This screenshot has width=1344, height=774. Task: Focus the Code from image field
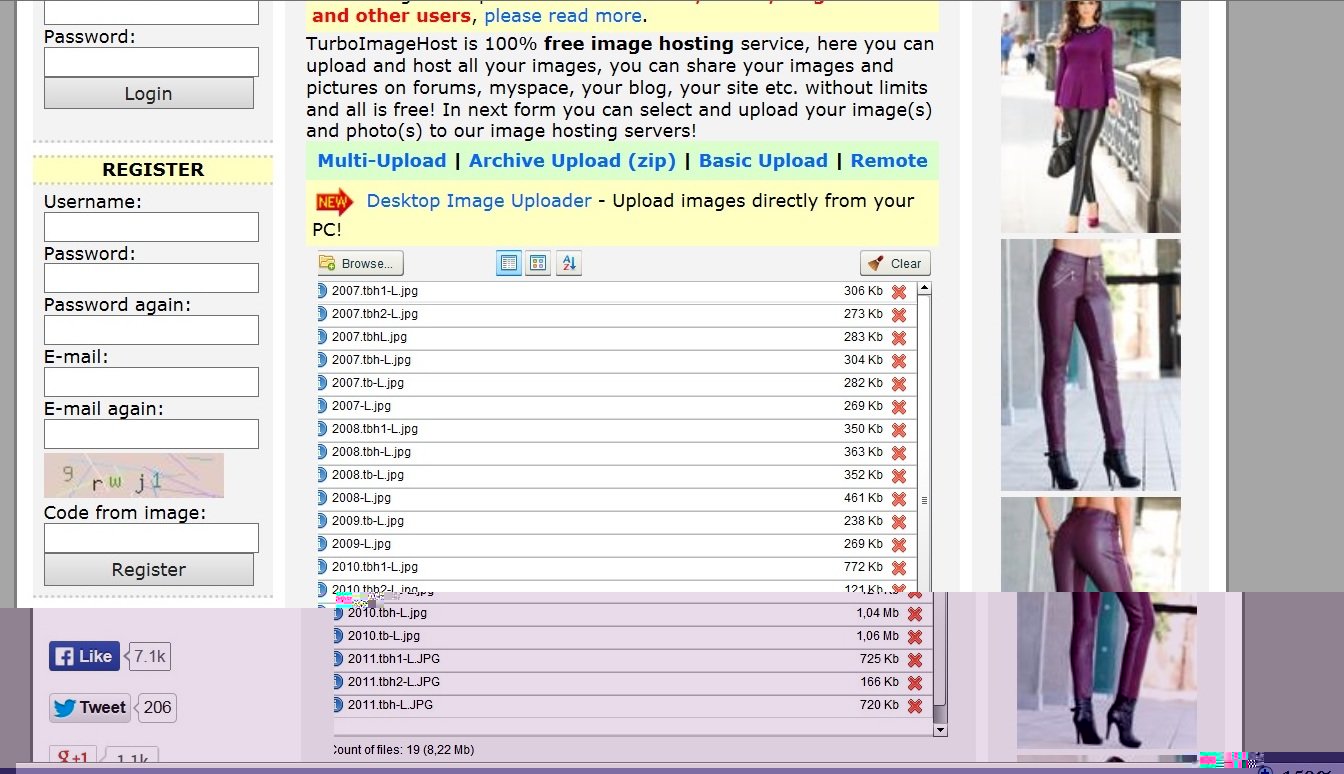151,538
